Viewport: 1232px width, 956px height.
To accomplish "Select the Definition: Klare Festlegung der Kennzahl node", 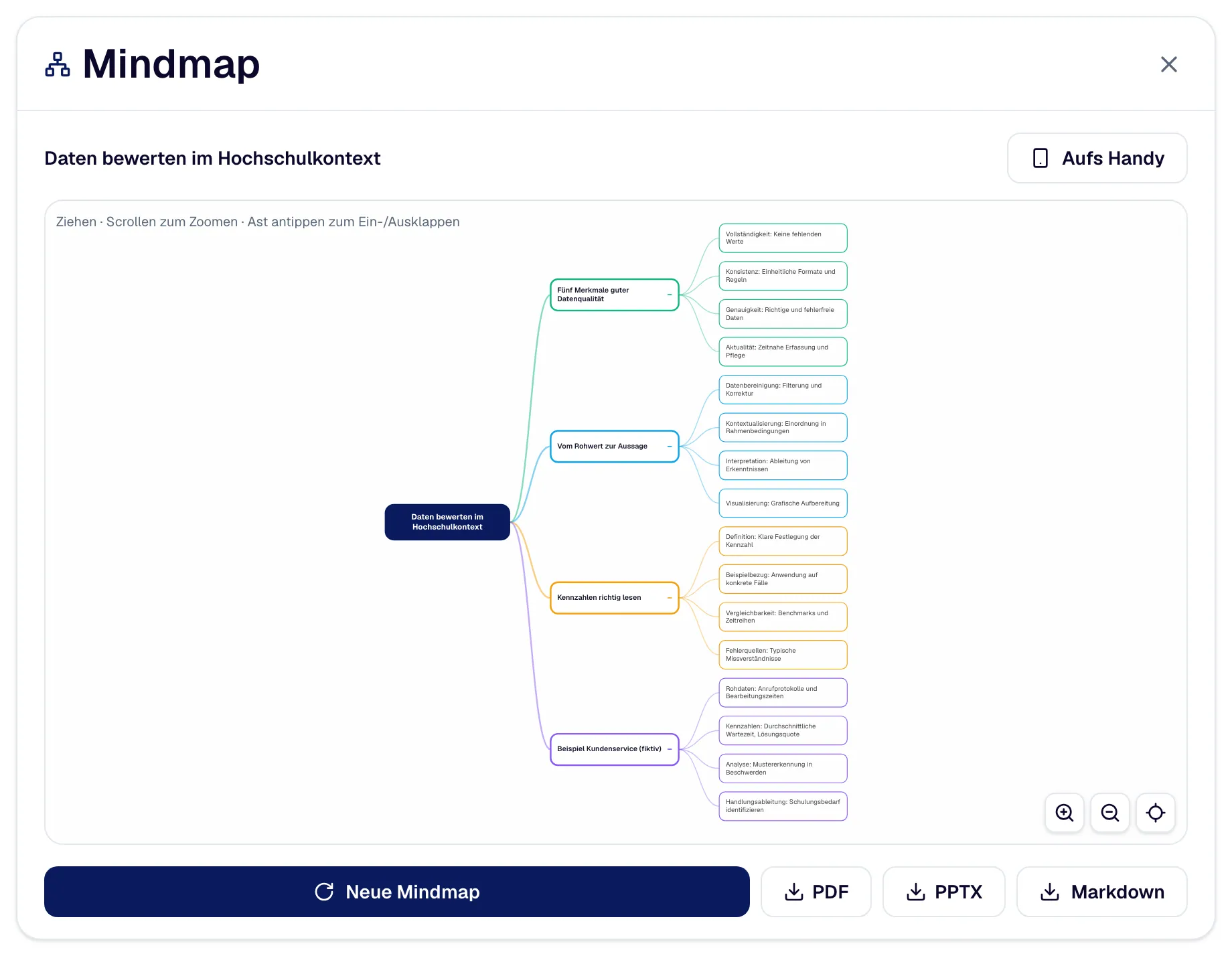I will [783, 541].
